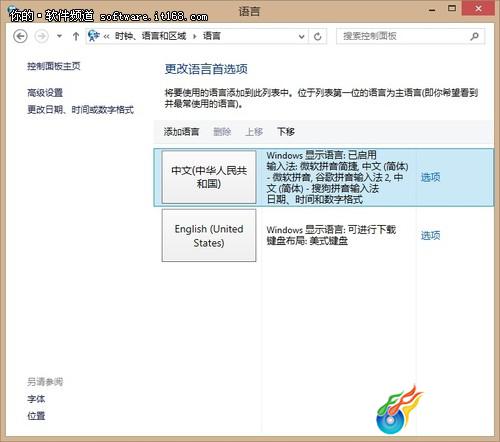Show the hidden breadcrumb chevrons at the address start

(106, 36)
